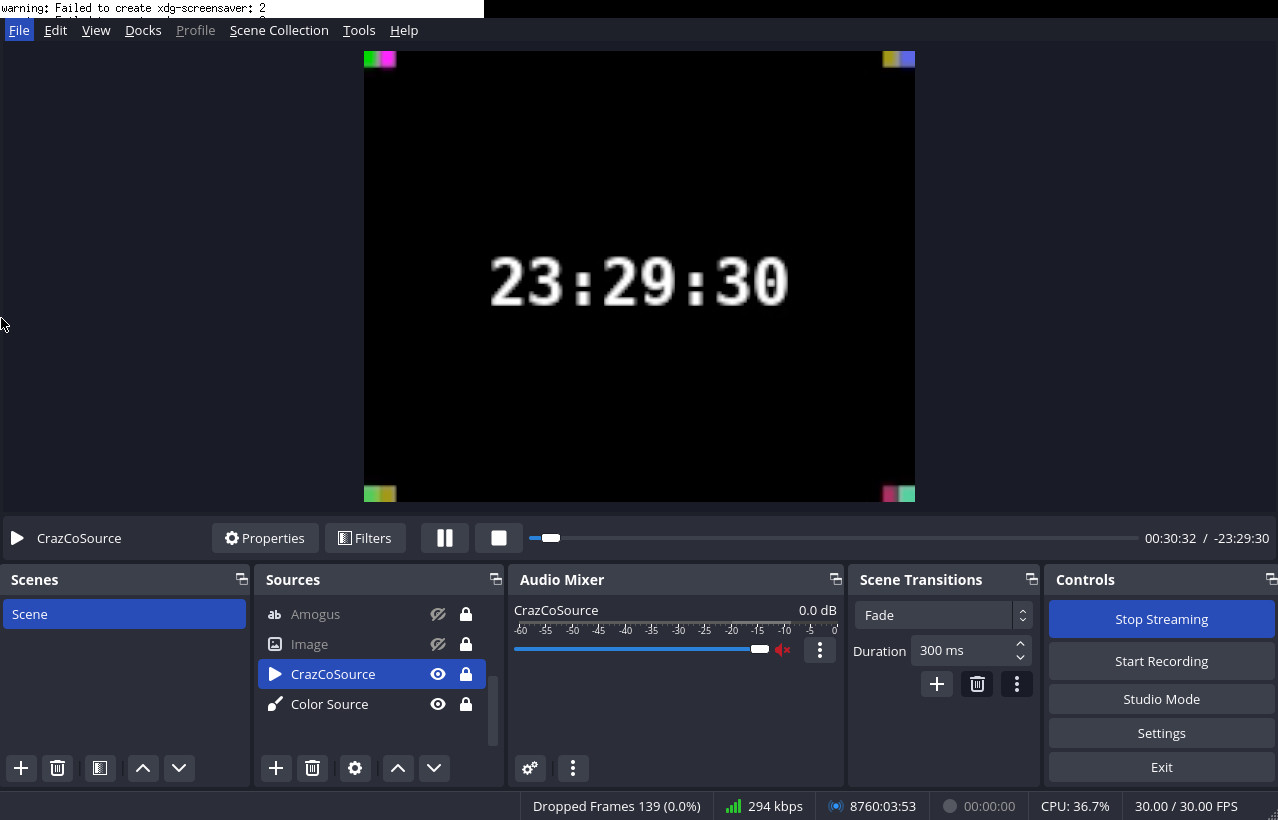Click the Exit button
This screenshot has height=820, width=1278.
pos(1161,767)
